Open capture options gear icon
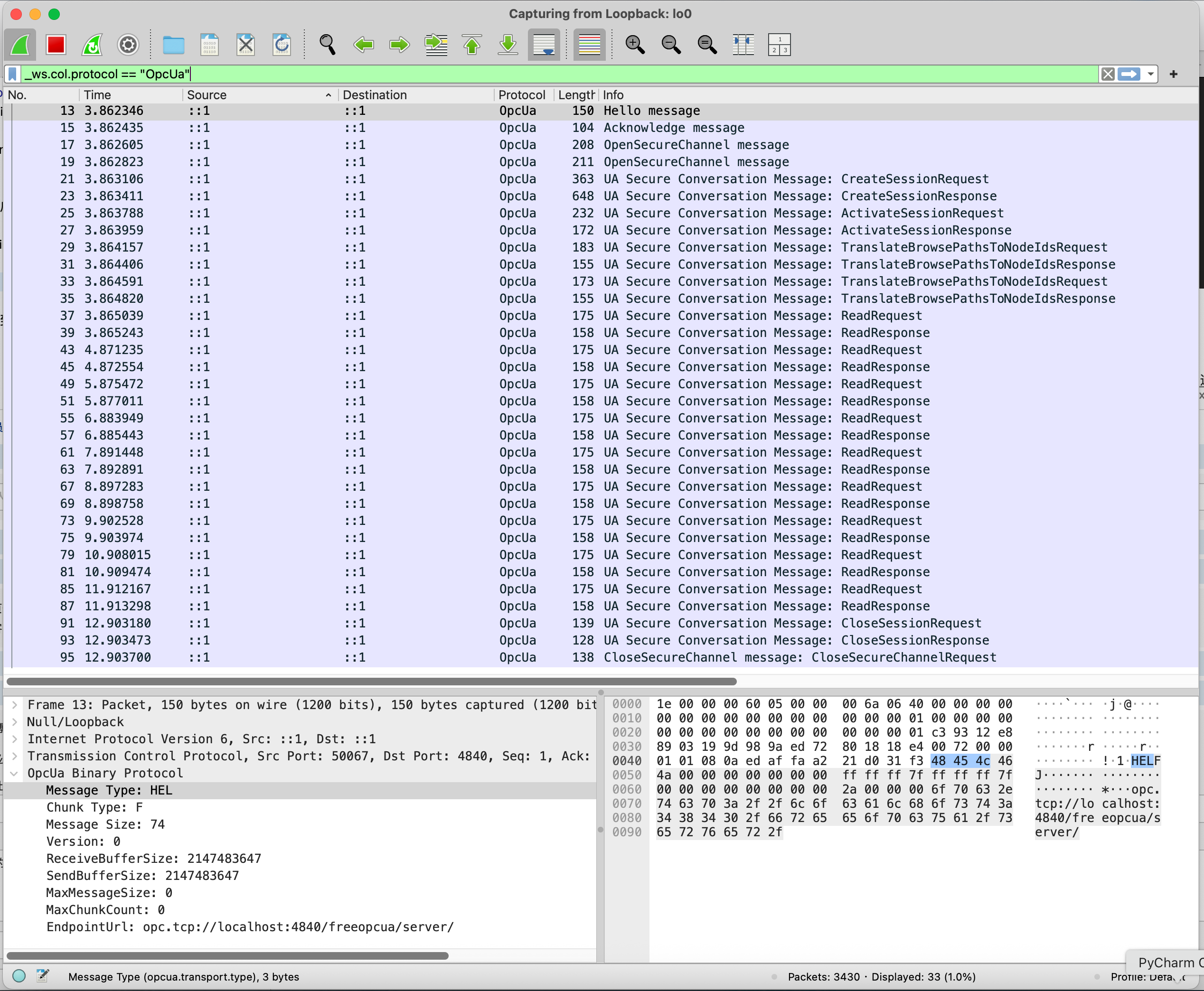Viewport: 1204px width, 991px height. [x=128, y=45]
